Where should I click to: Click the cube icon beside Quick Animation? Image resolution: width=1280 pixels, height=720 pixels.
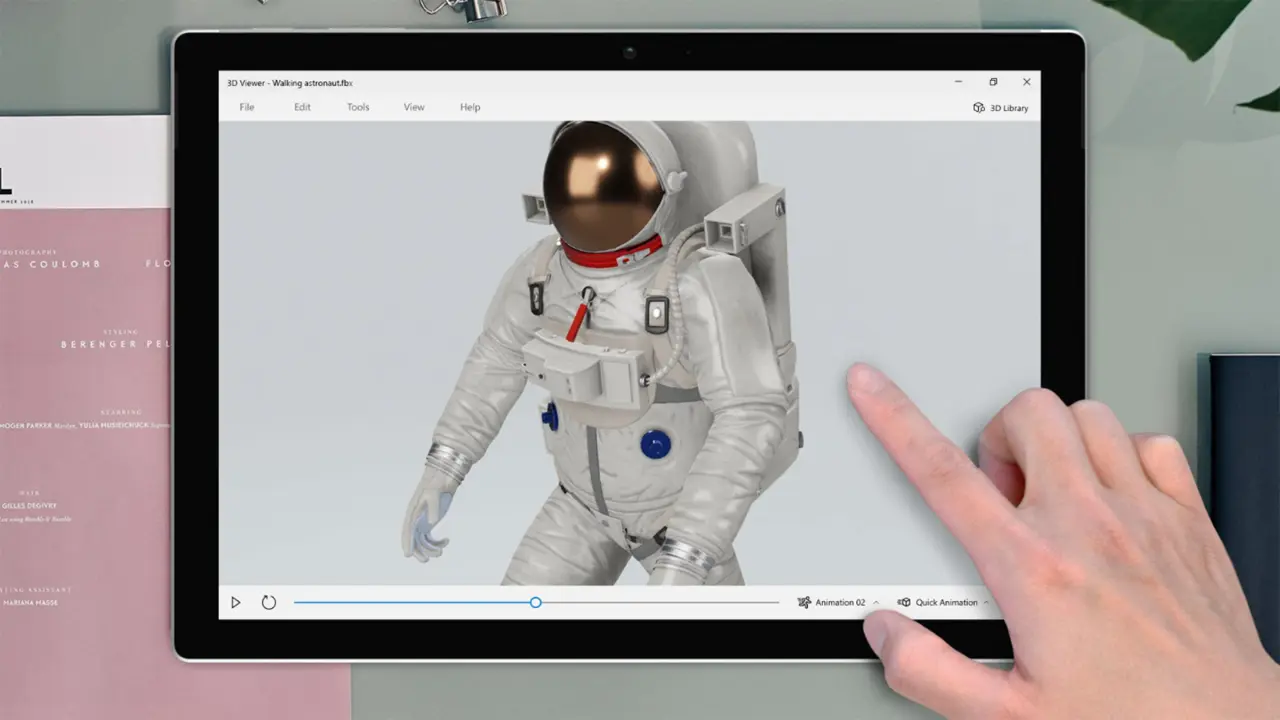tap(904, 603)
